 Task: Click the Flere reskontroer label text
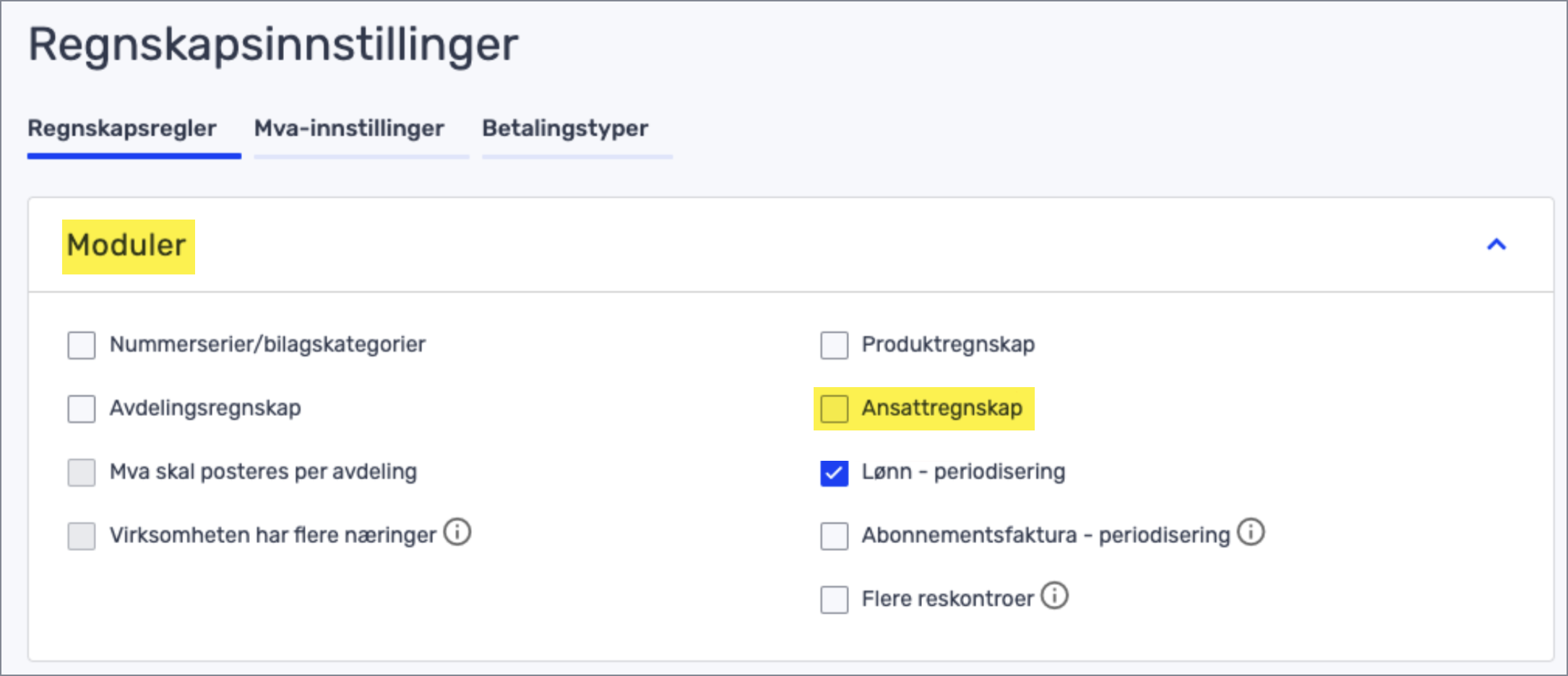[x=948, y=599]
